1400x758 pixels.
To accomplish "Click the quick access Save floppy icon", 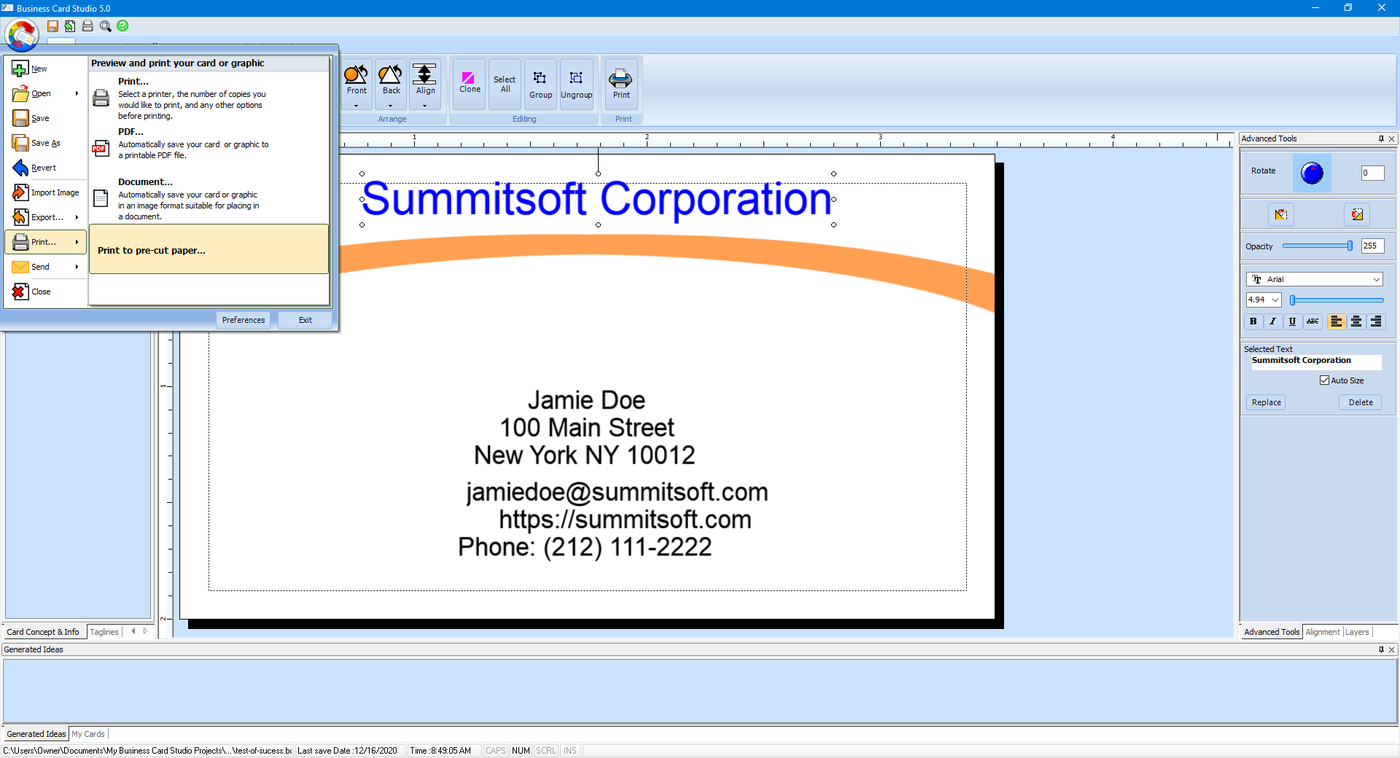I will [x=54, y=26].
